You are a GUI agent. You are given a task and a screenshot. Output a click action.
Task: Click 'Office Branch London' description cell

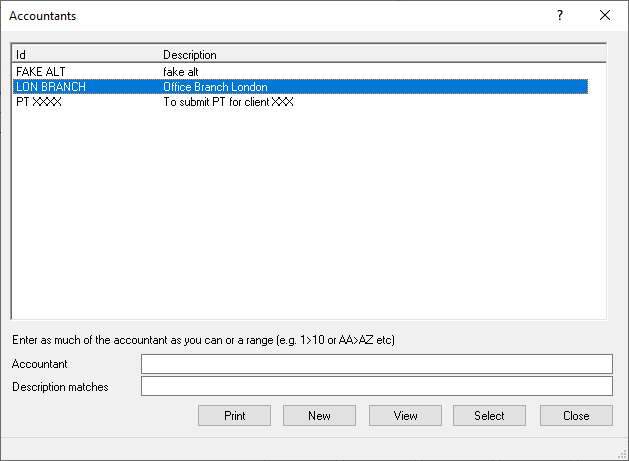(215, 87)
